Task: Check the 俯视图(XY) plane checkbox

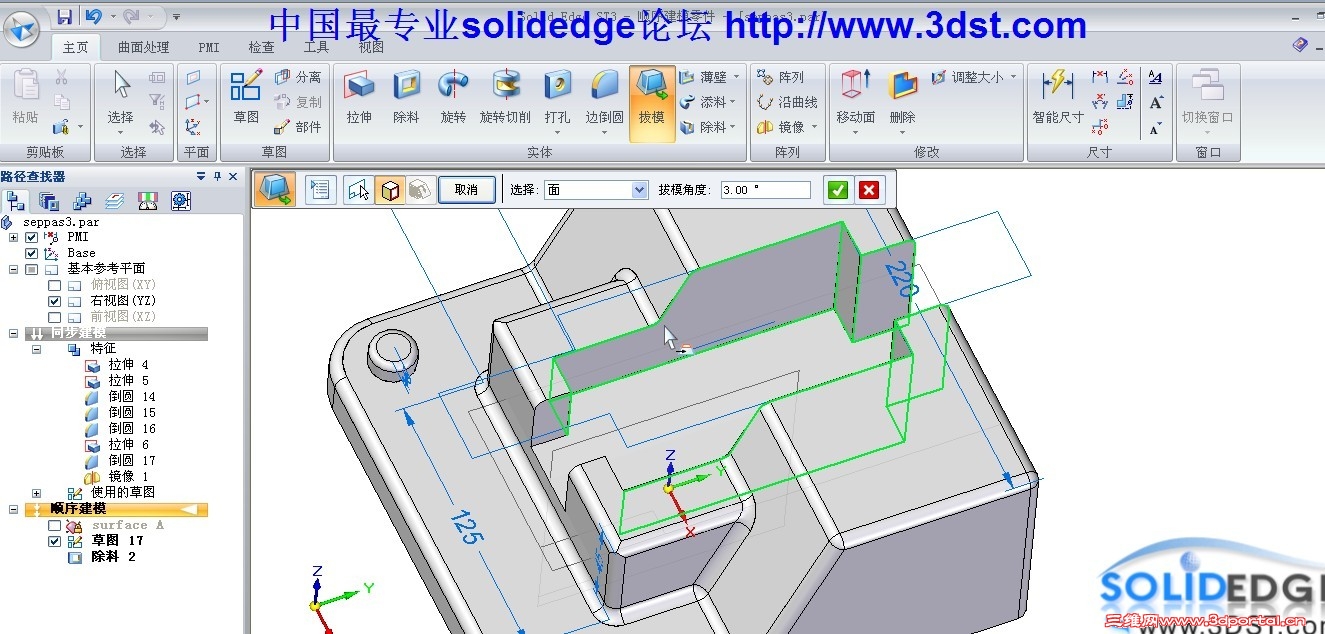Action: click(54, 285)
